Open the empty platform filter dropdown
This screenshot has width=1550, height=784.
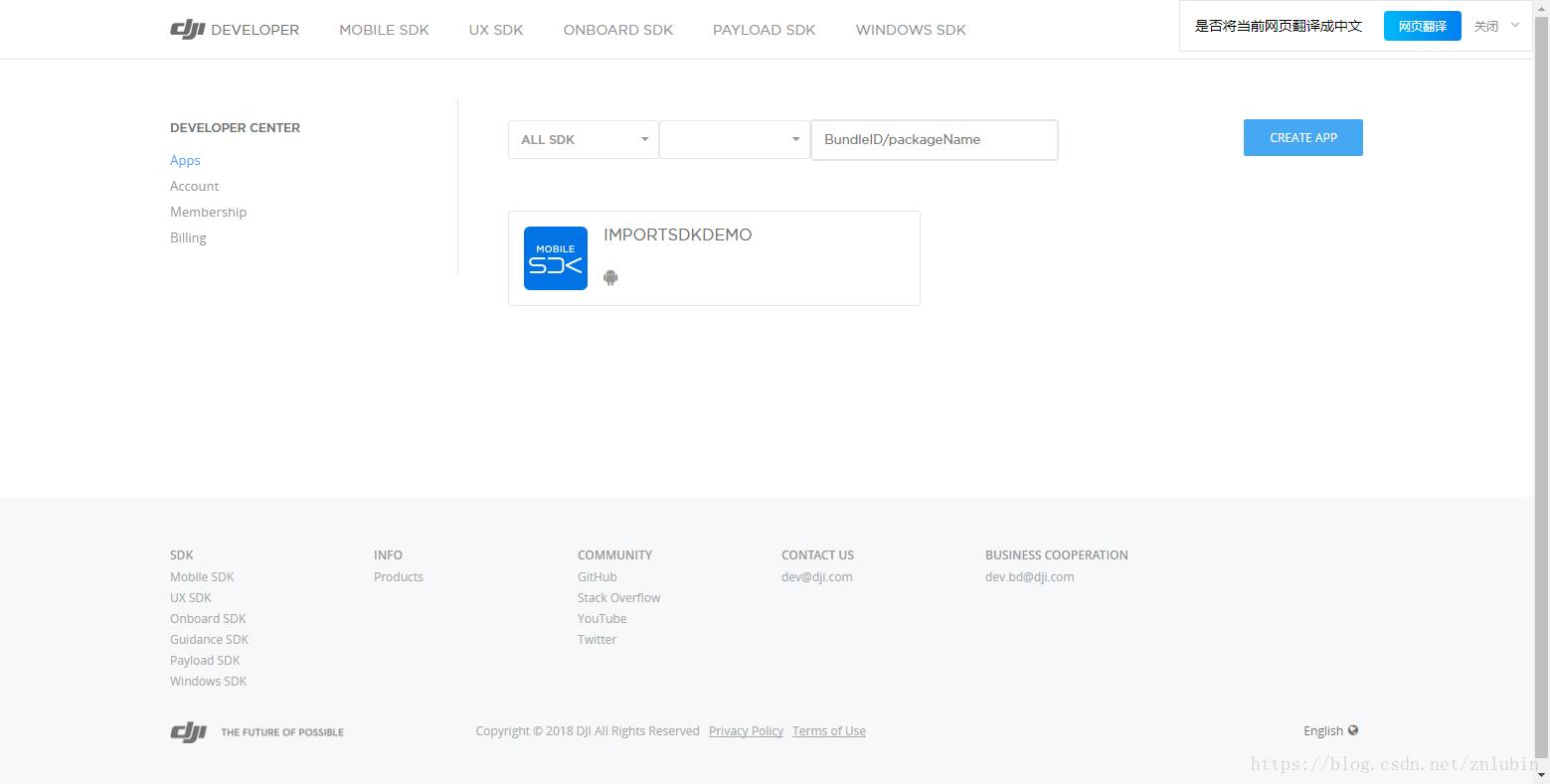[x=735, y=139]
